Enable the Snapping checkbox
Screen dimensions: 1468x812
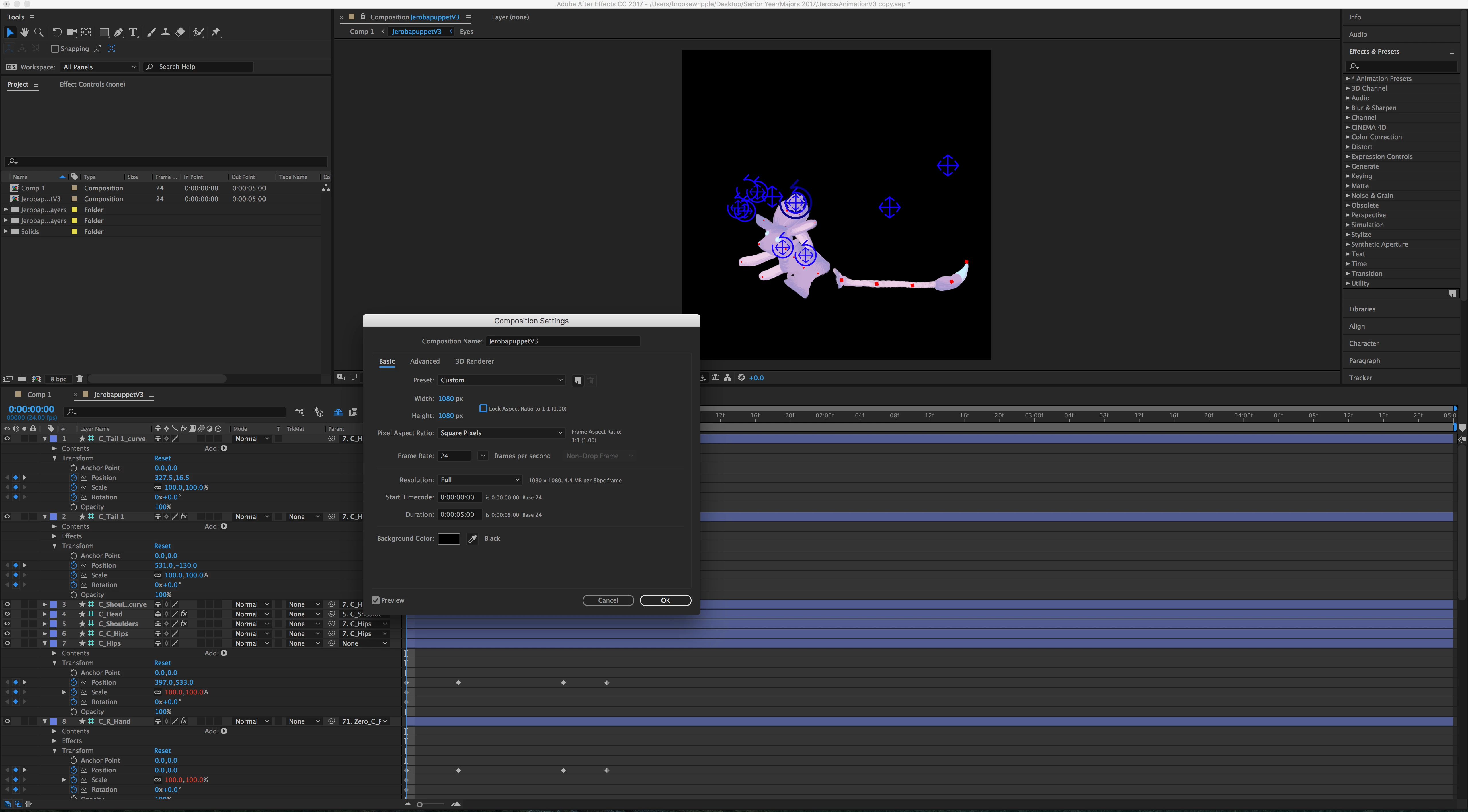coord(55,49)
